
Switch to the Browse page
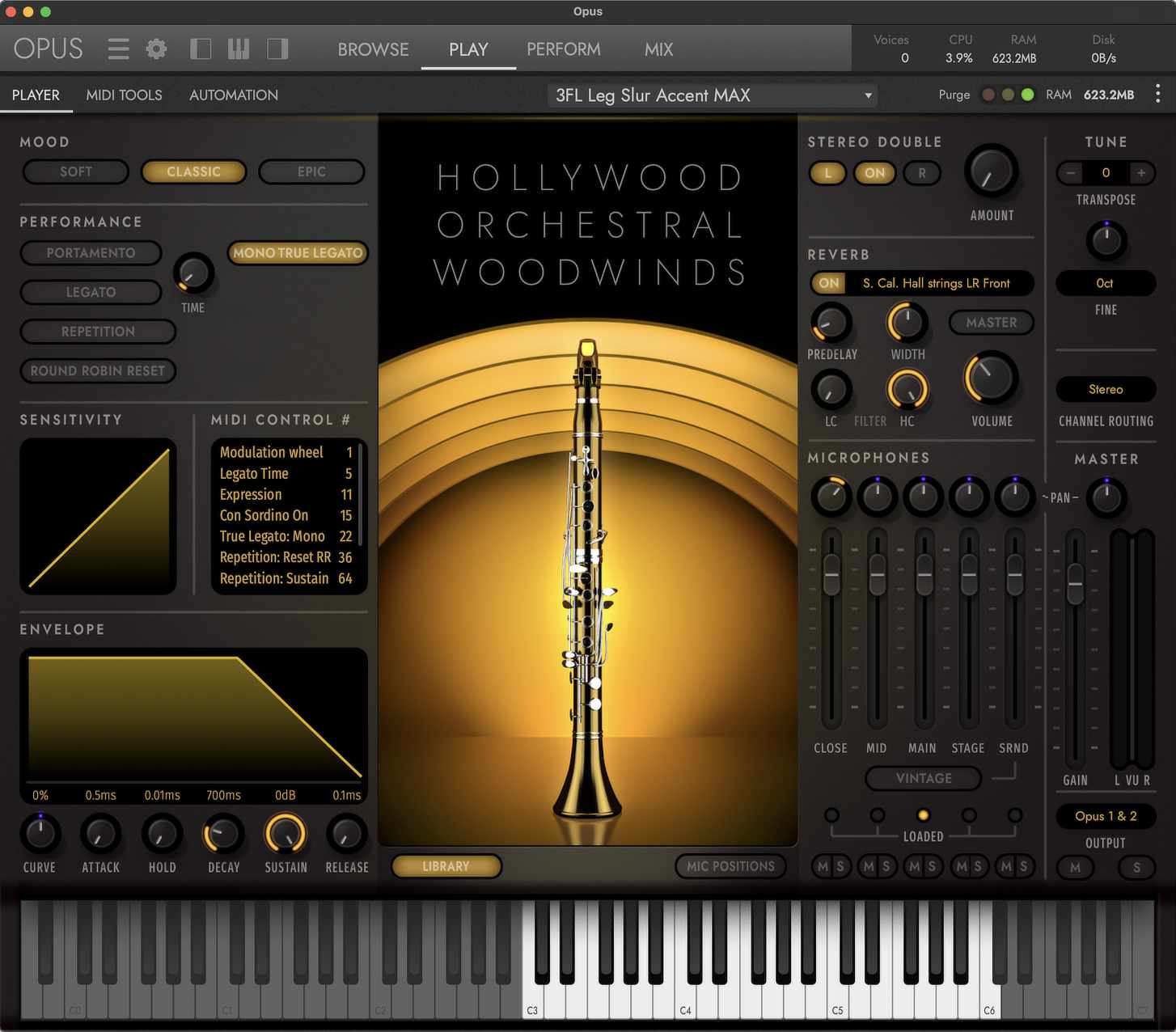(x=373, y=49)
